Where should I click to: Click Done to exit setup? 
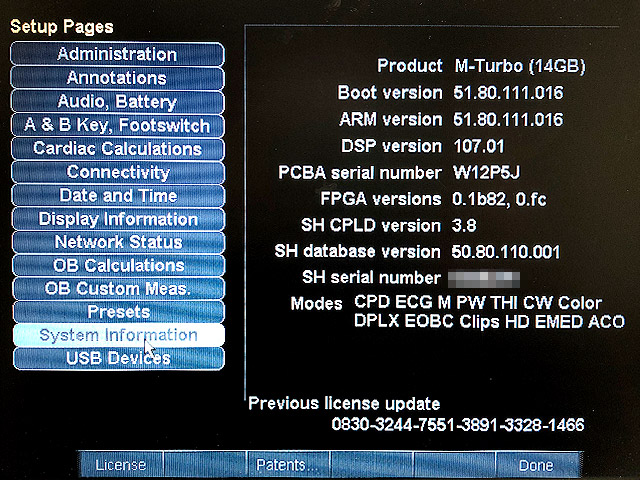coord(536,464)
